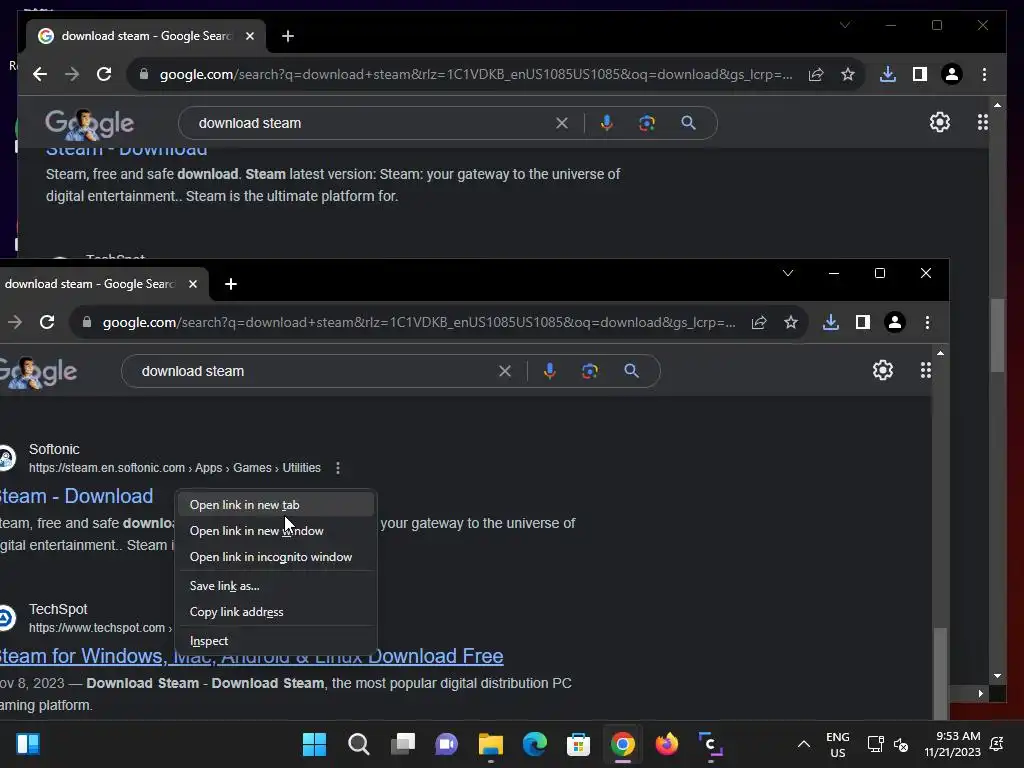Open taskbar Search

coord(359,744)
